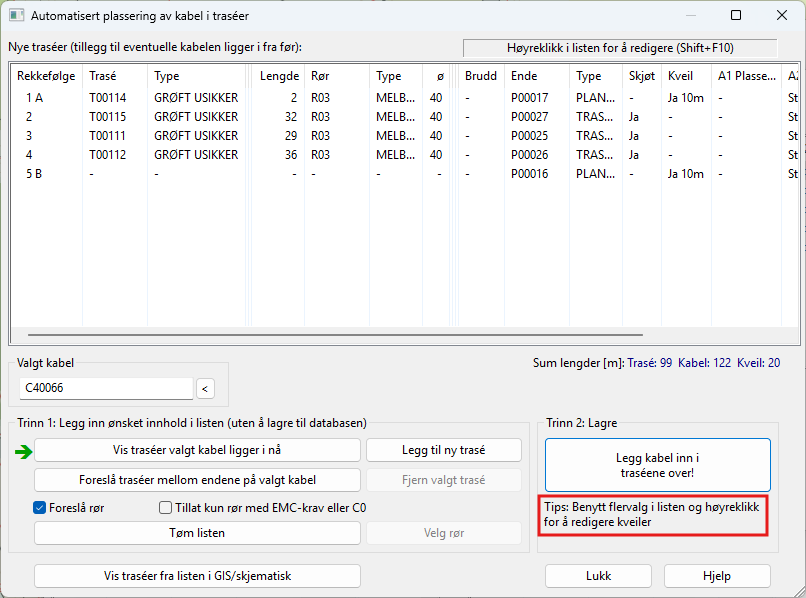The height and width of the screenshot is (598, 806).
Task: Click length value 32 in the list
Action: [x=291, y=117]
